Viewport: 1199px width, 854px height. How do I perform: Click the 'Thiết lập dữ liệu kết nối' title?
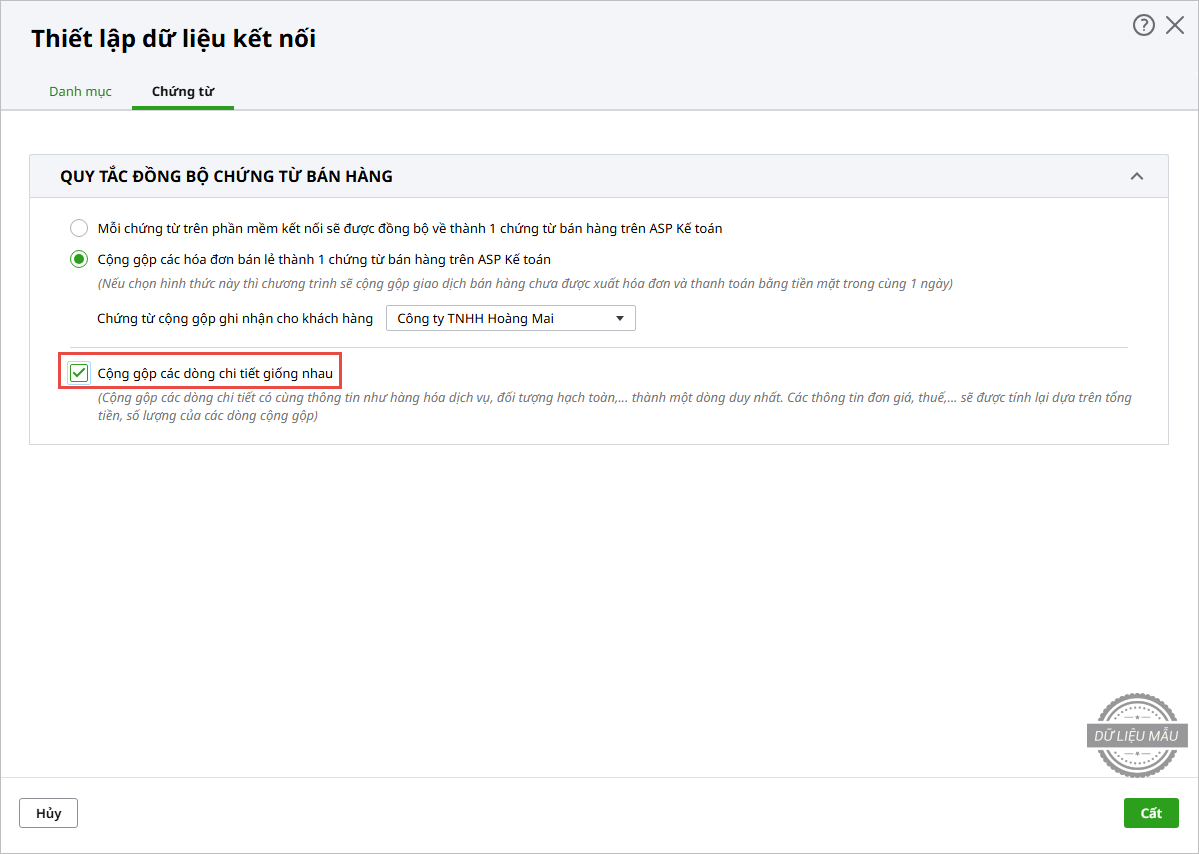[174, 38]
